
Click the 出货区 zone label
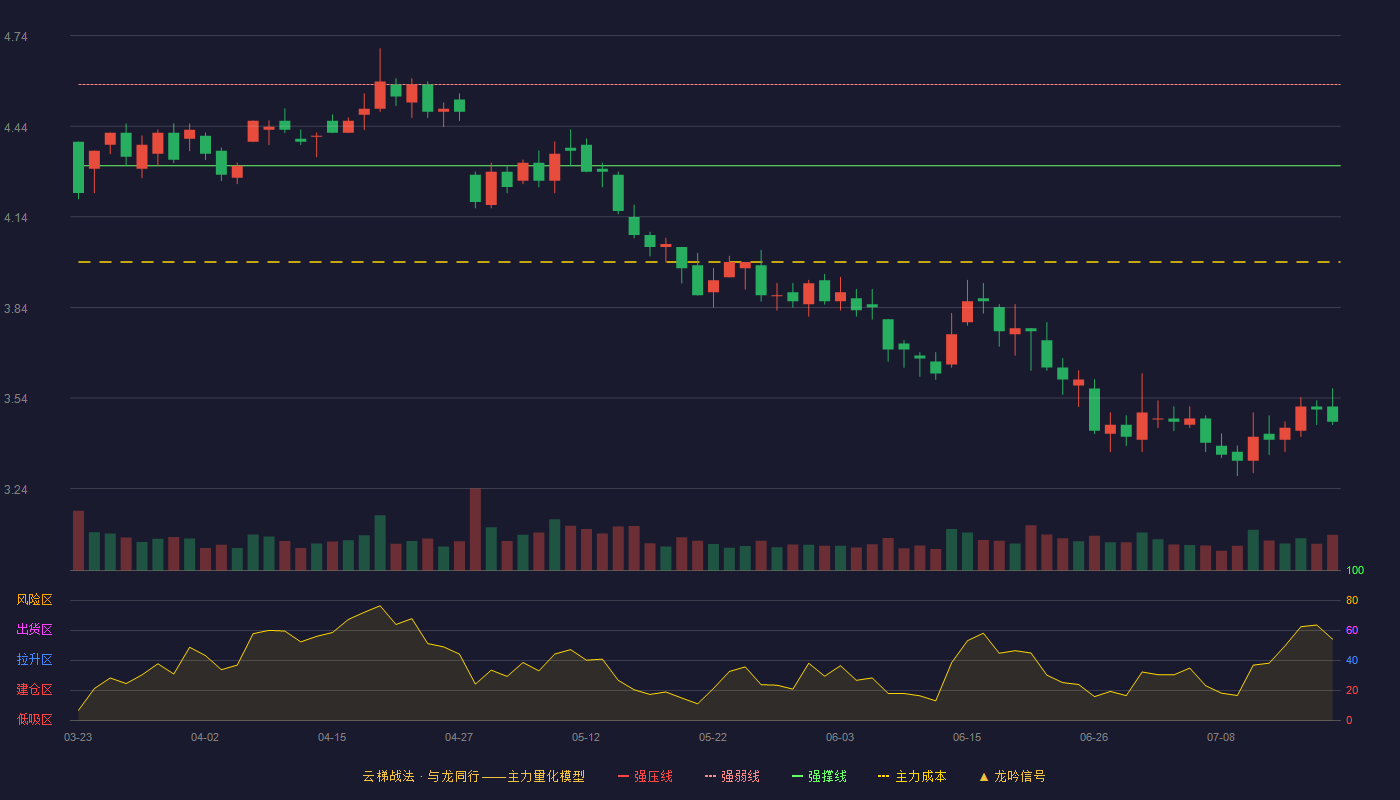click(x=34, y=630)
